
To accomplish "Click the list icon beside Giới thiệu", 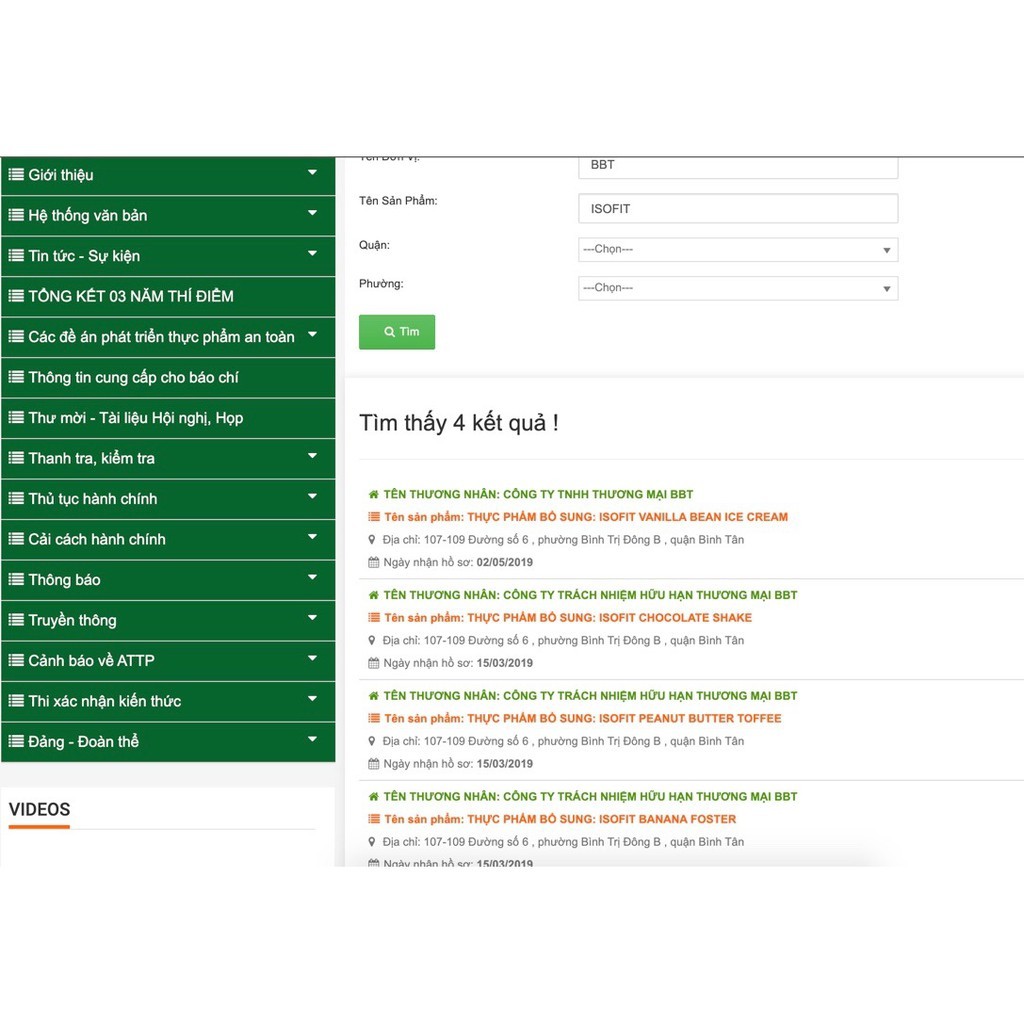I will click(16, 175).
